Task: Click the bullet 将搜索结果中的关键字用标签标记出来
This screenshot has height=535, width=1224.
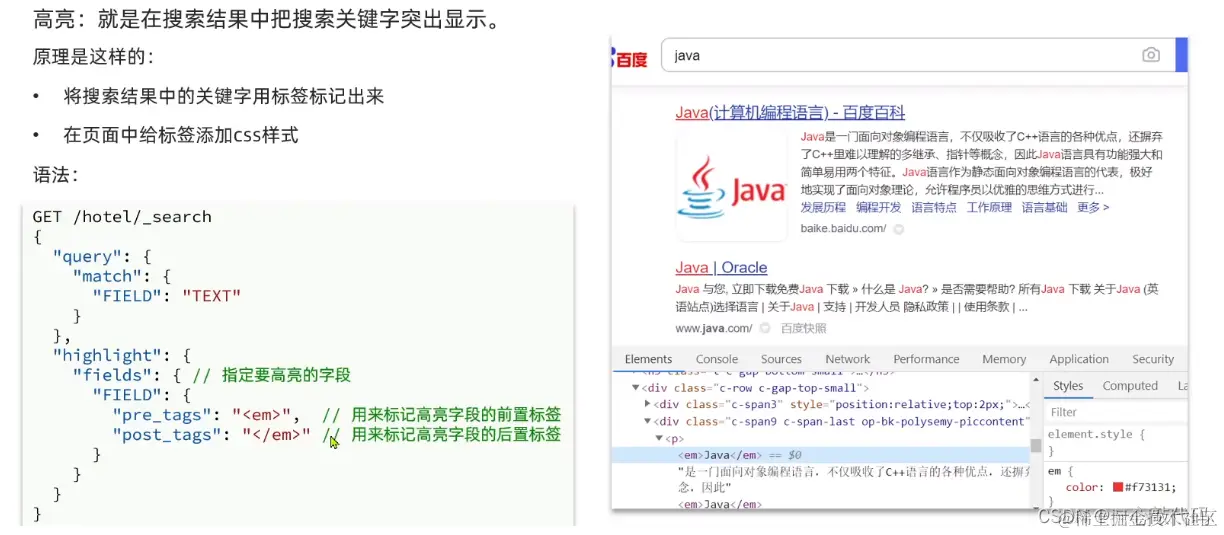Action: coord(224,96)
